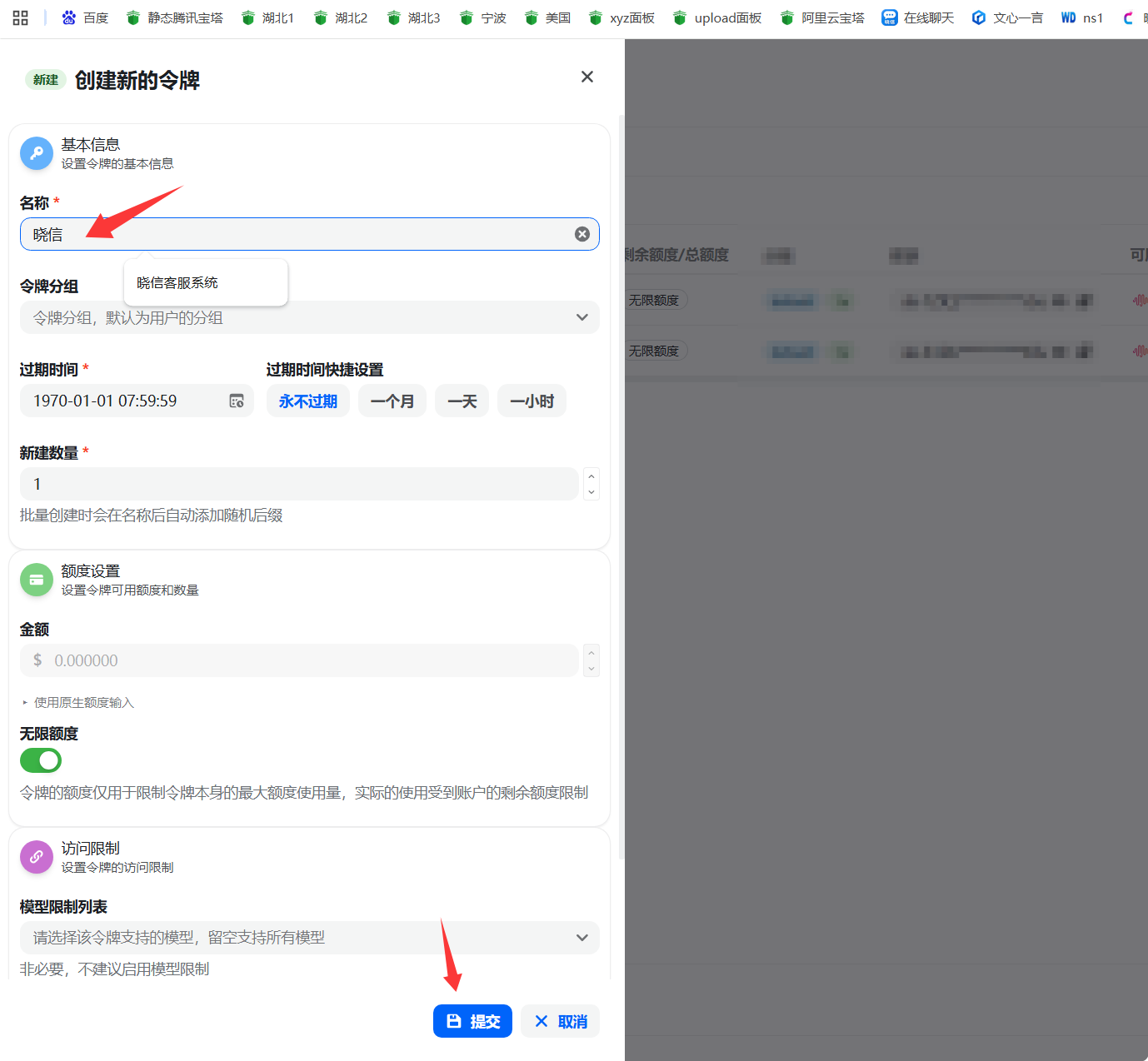Click the 金额 amount input field
The image size is (1148, 1061).
(299, 660)
